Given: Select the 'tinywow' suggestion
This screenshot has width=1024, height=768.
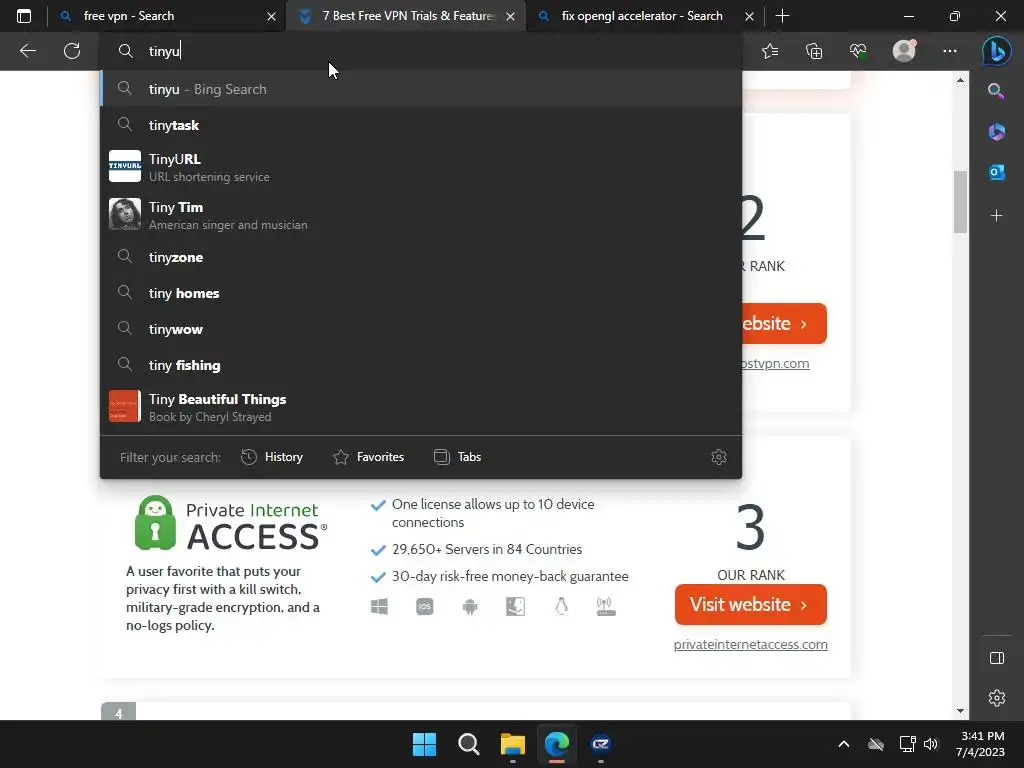Looking at the screenshot, I should pos(421,328).
